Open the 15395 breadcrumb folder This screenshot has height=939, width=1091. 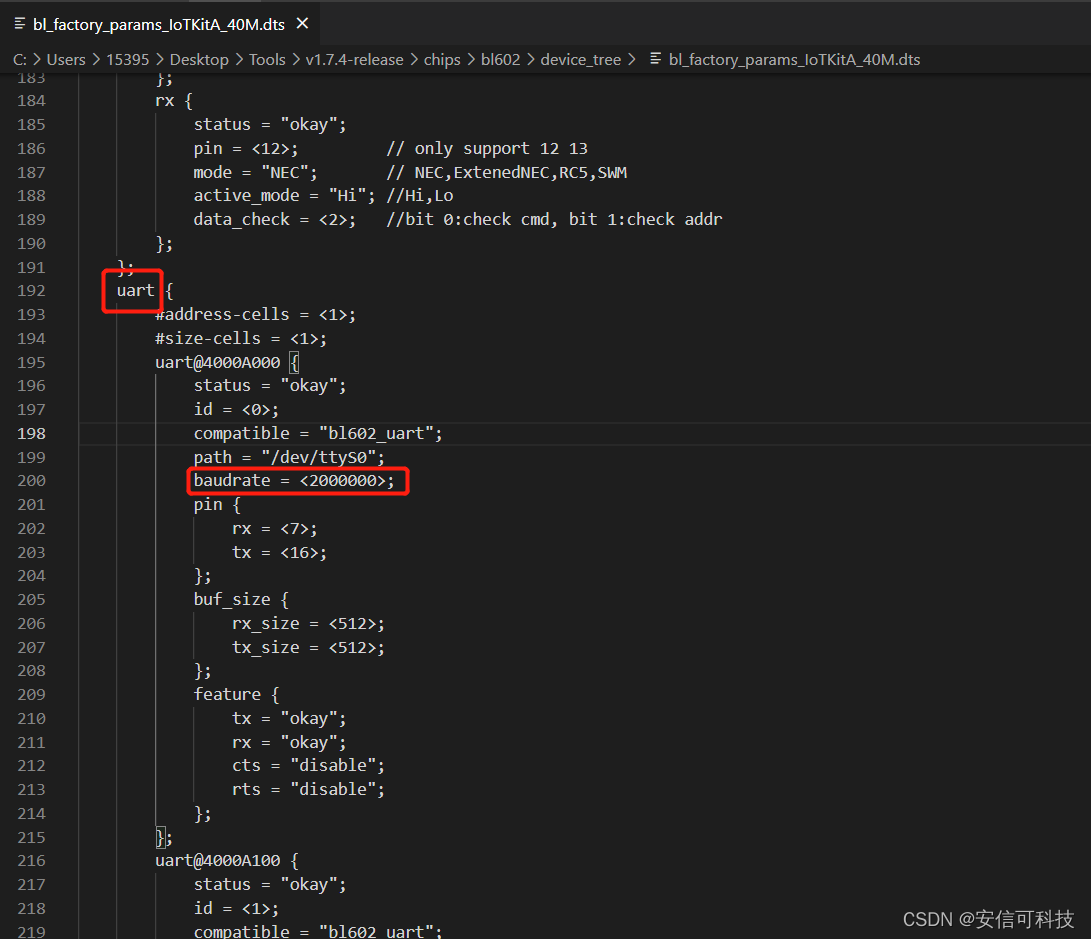pos(127,60)
